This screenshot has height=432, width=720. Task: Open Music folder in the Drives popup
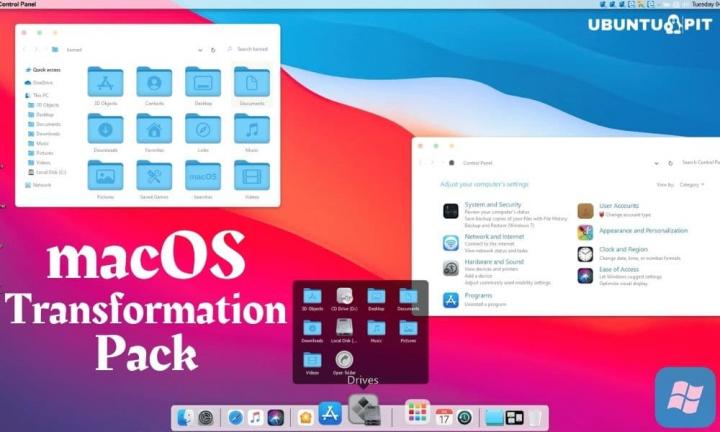[376, 331]
